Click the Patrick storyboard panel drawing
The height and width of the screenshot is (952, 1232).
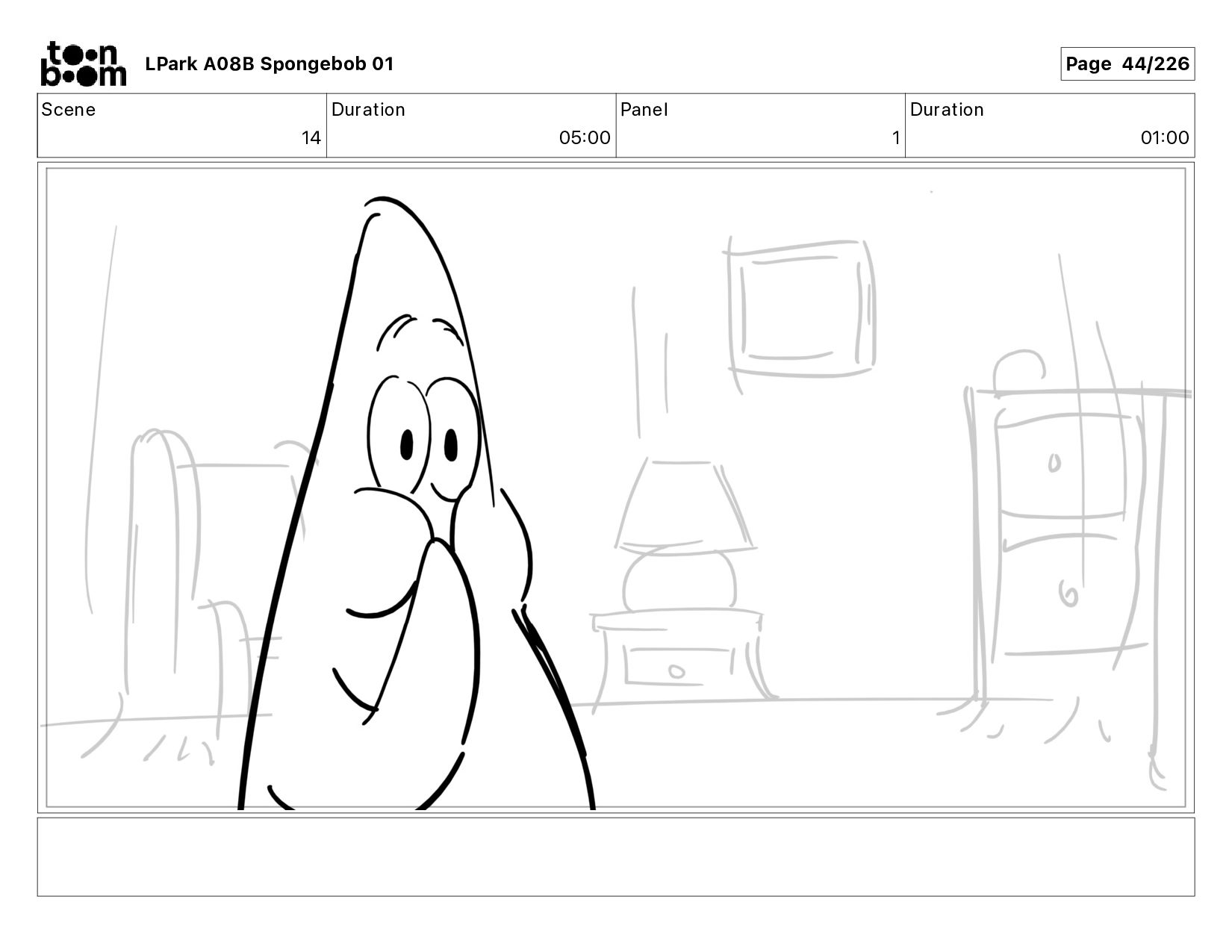615,488
